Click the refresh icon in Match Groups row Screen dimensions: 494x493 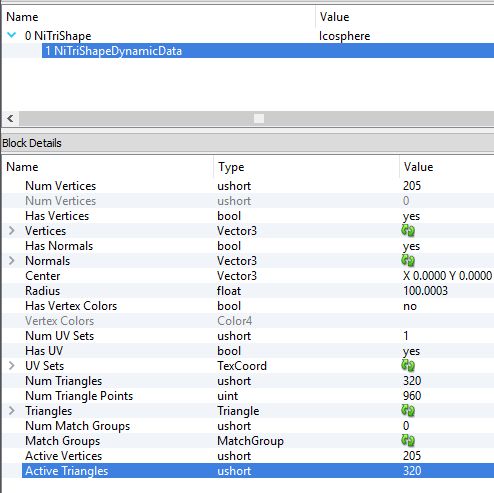tap(408, 441)
